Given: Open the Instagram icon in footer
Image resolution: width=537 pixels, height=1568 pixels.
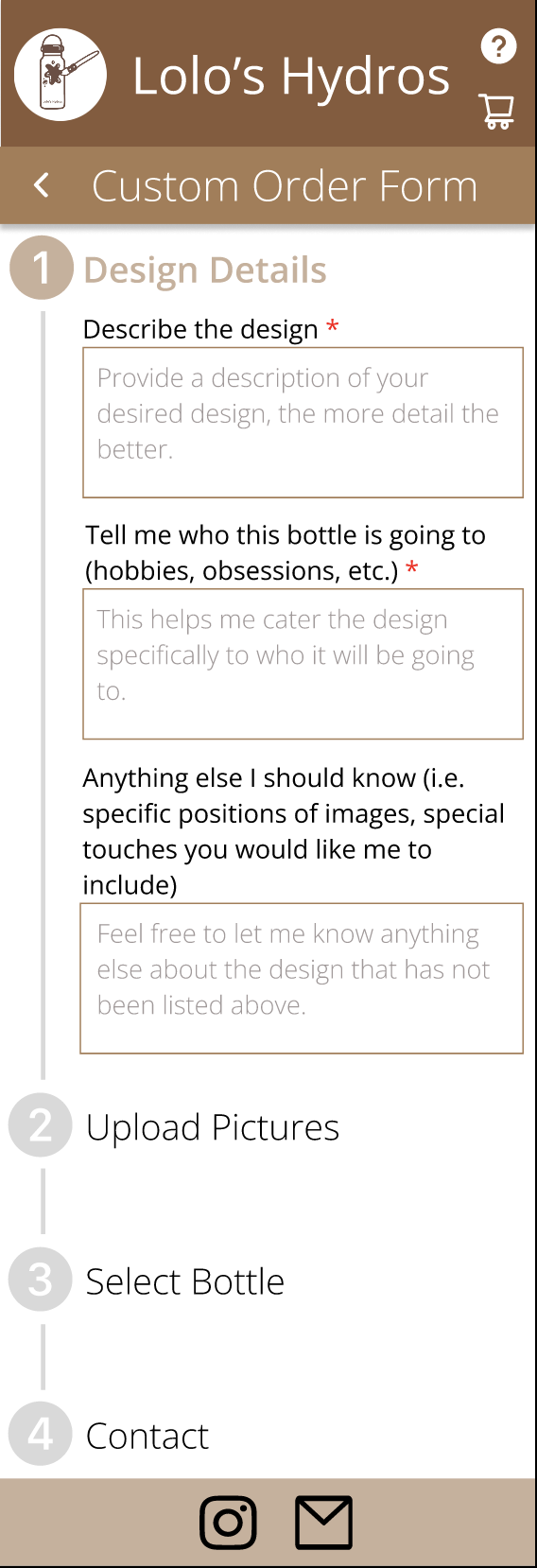Looking at the screenshot, I should (228, 1523).
